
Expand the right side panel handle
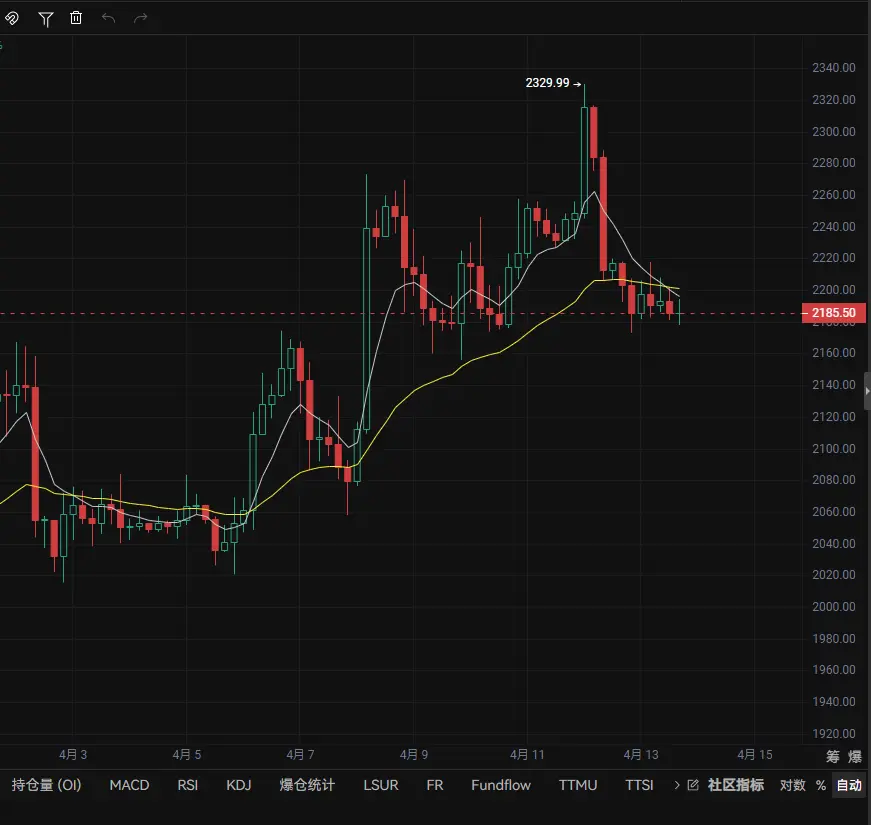point(867,391)
